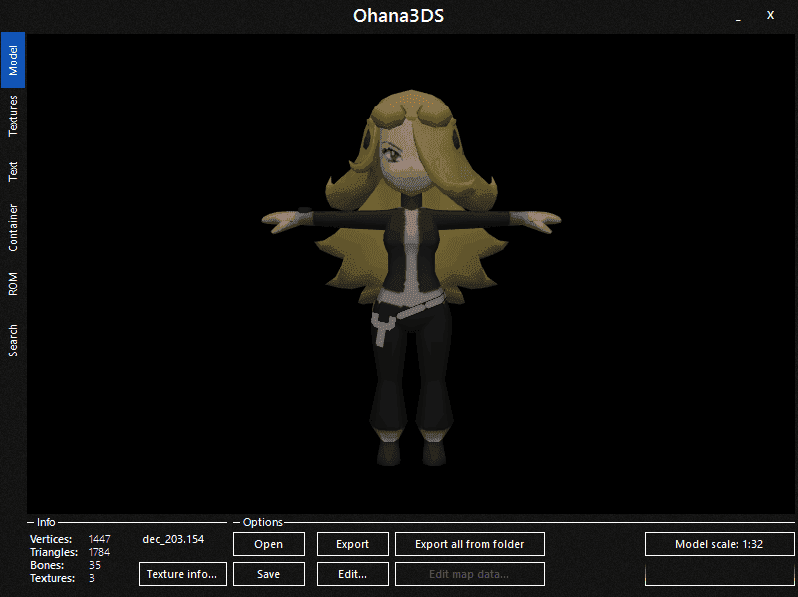This screenshot has width=798, height=597.
Task: Click the Ohana3DS title text
Action: (398, 16)
